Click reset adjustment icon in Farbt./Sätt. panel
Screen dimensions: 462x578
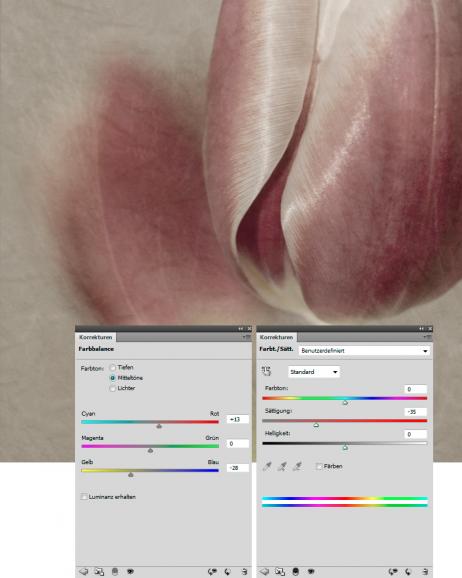[x=408, y=571]
